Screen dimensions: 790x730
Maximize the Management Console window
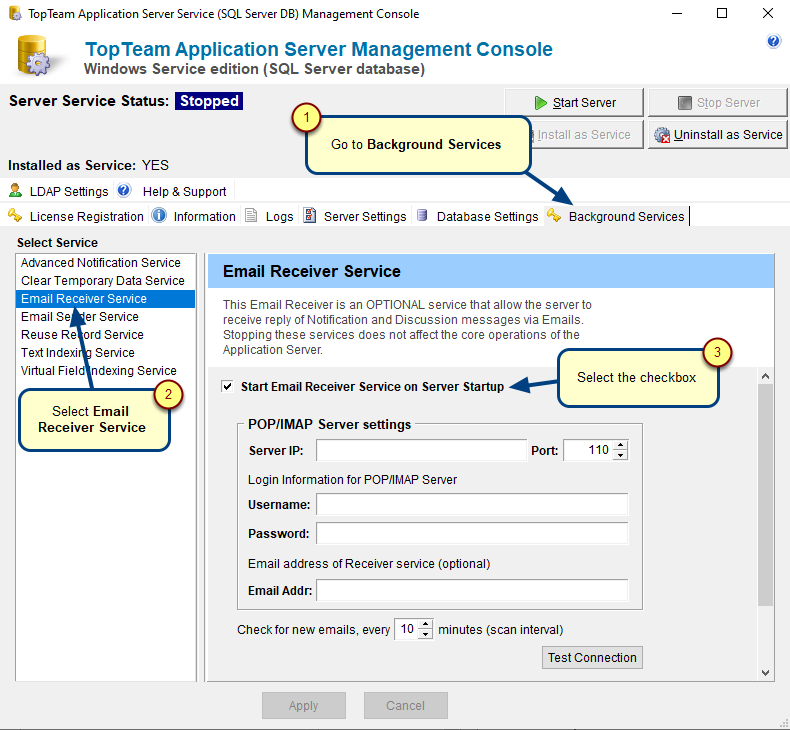click(x=722, y=13)
